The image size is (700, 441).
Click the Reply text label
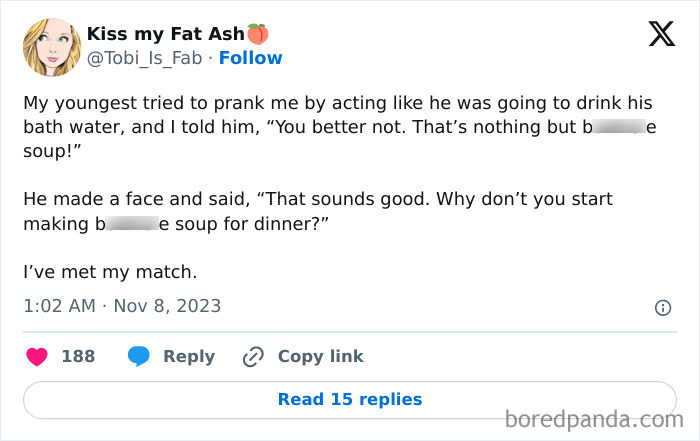pyautogui.click(x=189, y=356)
